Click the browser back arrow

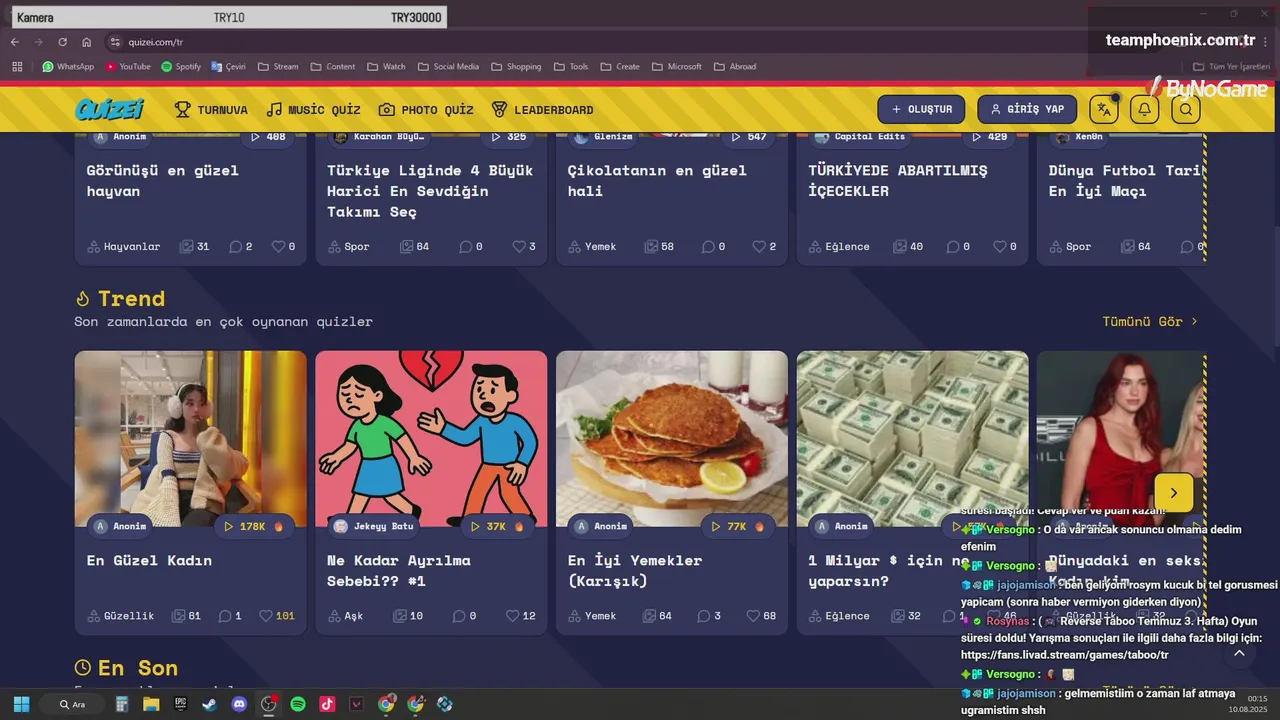coord(15,42)
